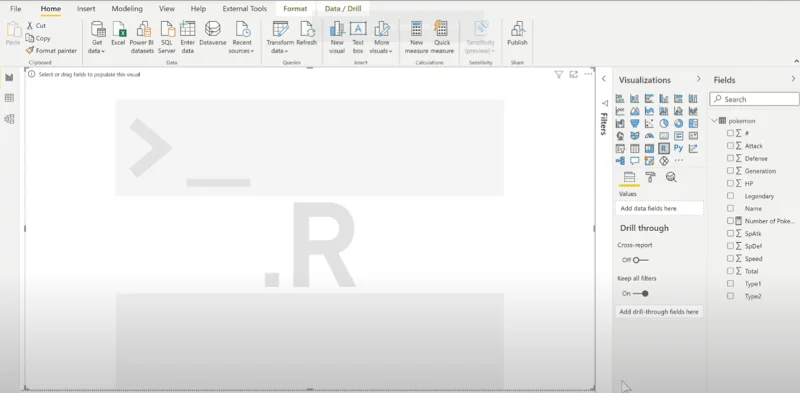The height and width of the screenshot is (393, 800).
Task: Select the treemap visualization
Action: (693, 124)
